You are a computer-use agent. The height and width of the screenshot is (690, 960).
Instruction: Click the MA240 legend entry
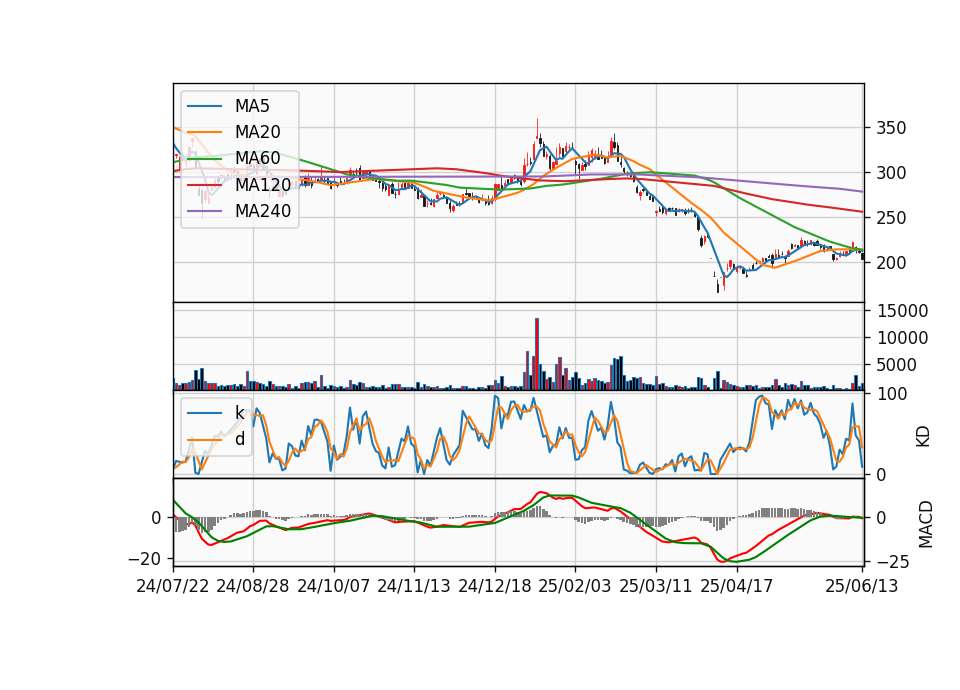239,211
